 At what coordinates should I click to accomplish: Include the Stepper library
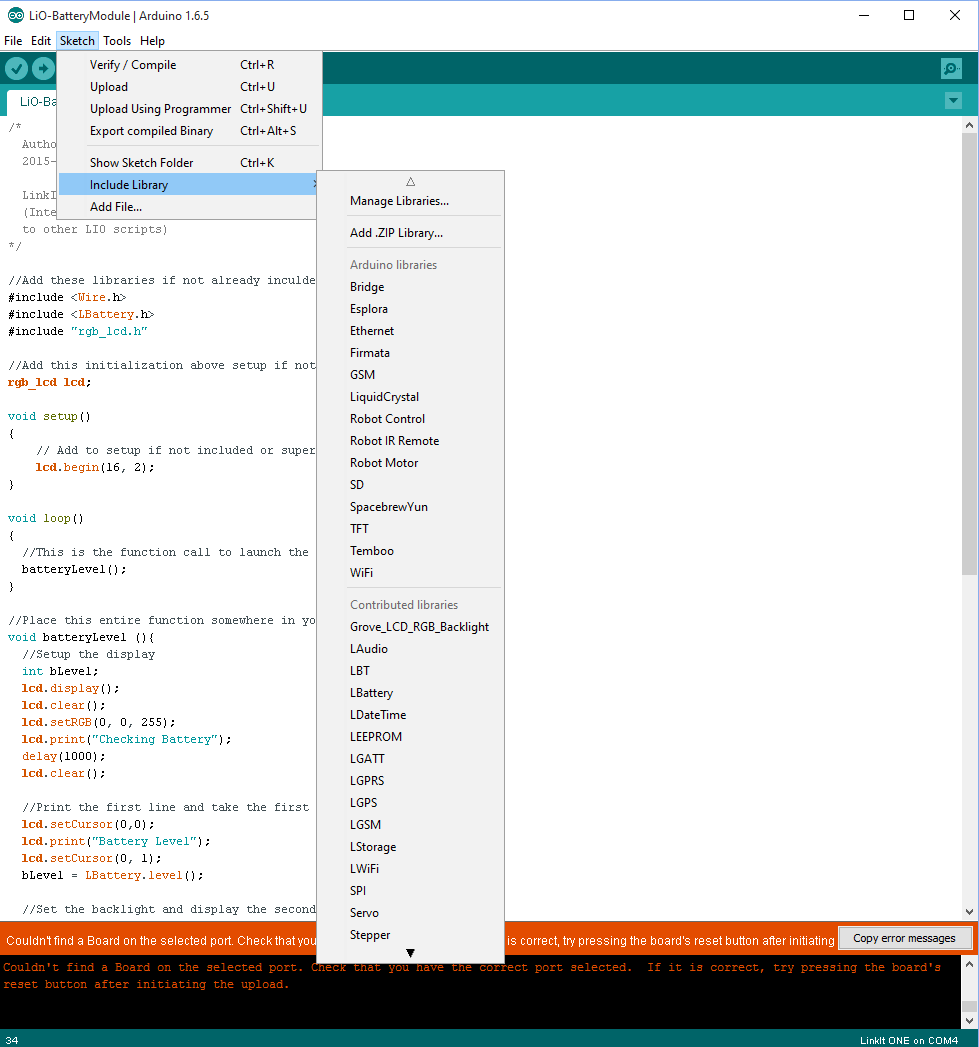pyautogui.click(x=410, y=935)
